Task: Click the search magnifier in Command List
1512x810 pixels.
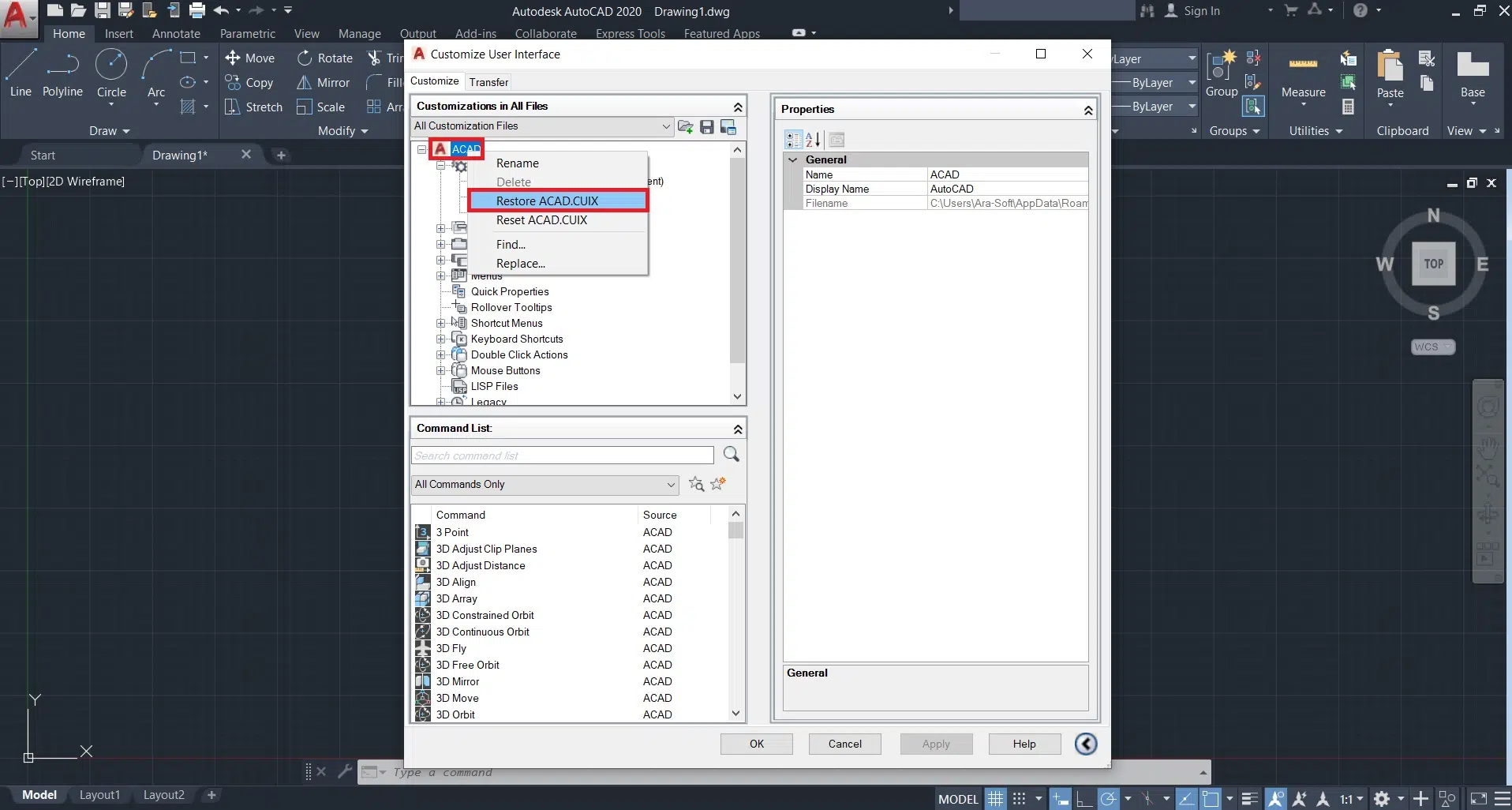Action: click(x=732, y=455)
